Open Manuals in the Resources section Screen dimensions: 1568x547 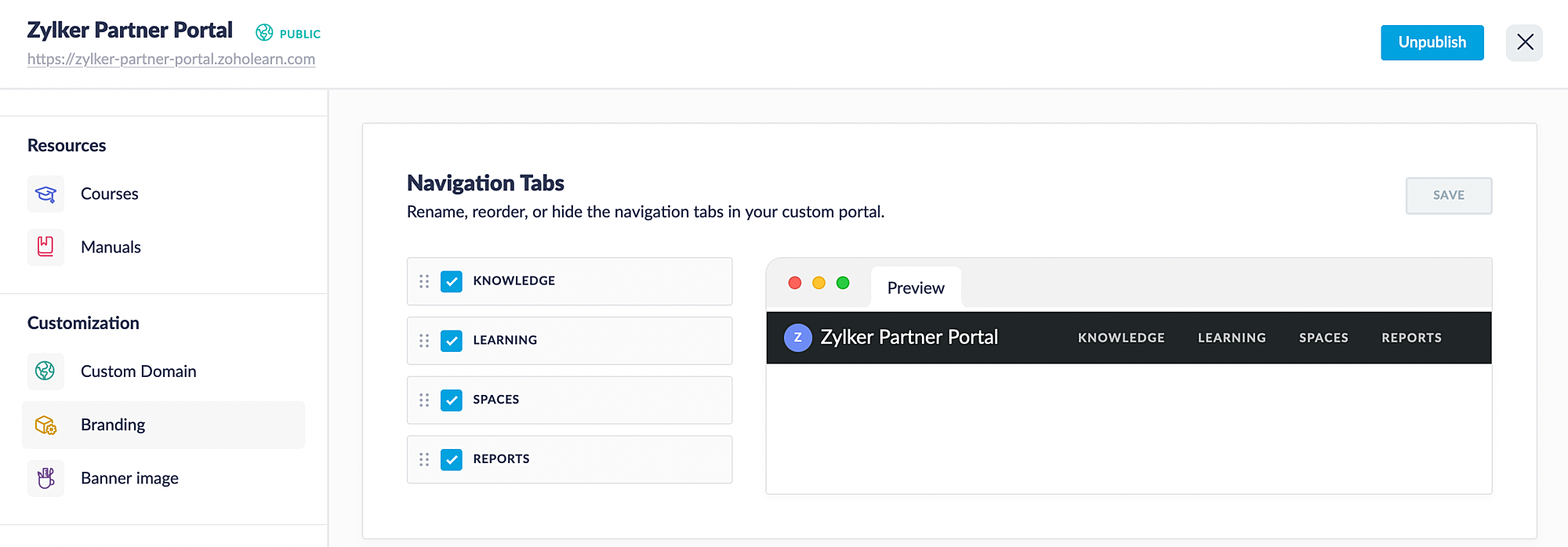111,247
